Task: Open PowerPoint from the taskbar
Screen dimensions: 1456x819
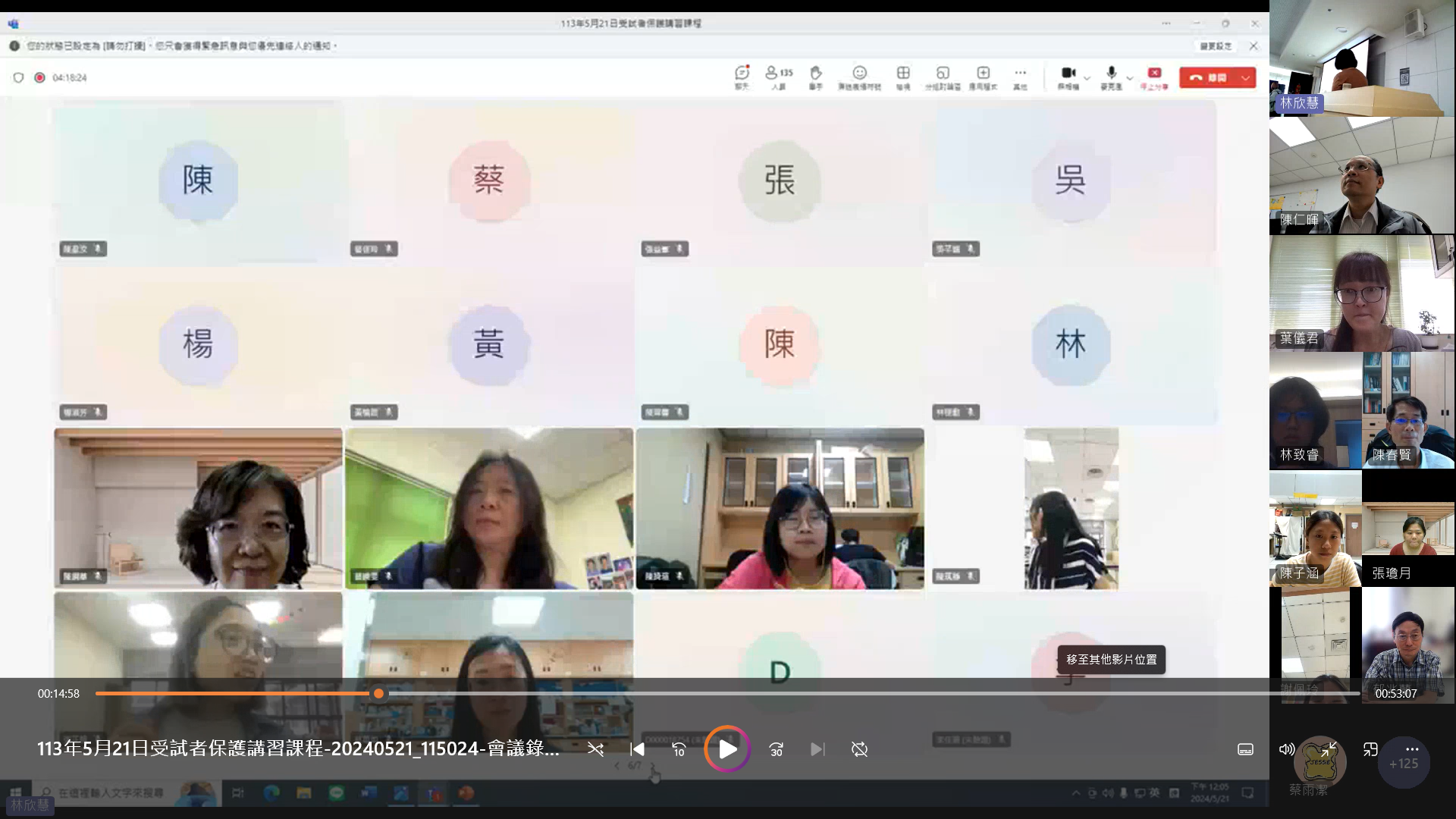Action: click(x=466, y=793)
